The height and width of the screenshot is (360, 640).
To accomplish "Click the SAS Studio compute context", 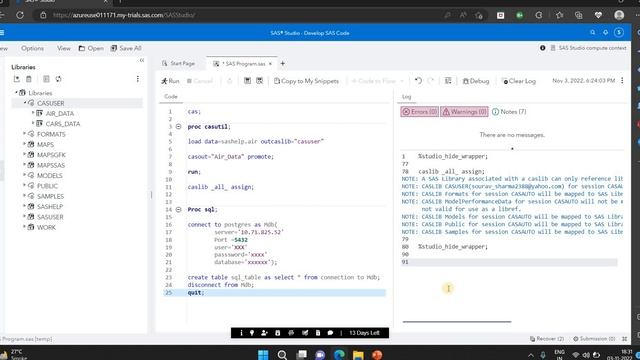I will click(588, 48).
